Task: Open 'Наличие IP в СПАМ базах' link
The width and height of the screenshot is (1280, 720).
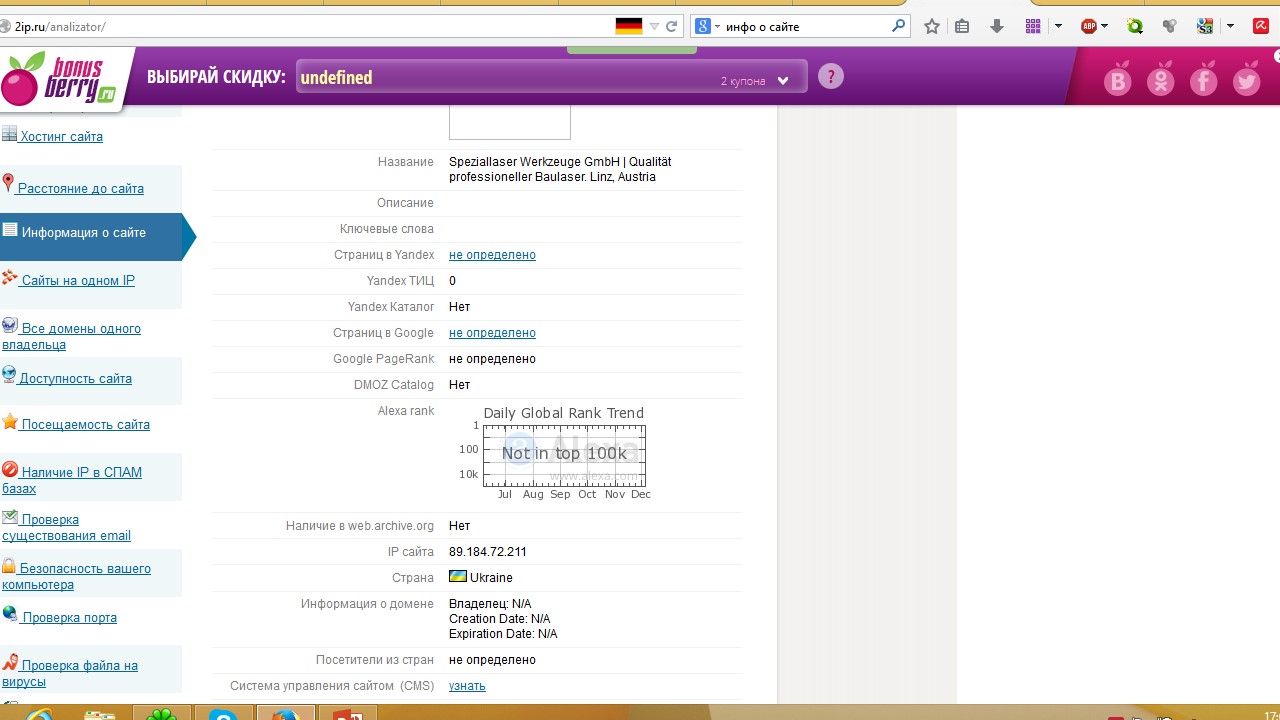Action: (72, 480)
